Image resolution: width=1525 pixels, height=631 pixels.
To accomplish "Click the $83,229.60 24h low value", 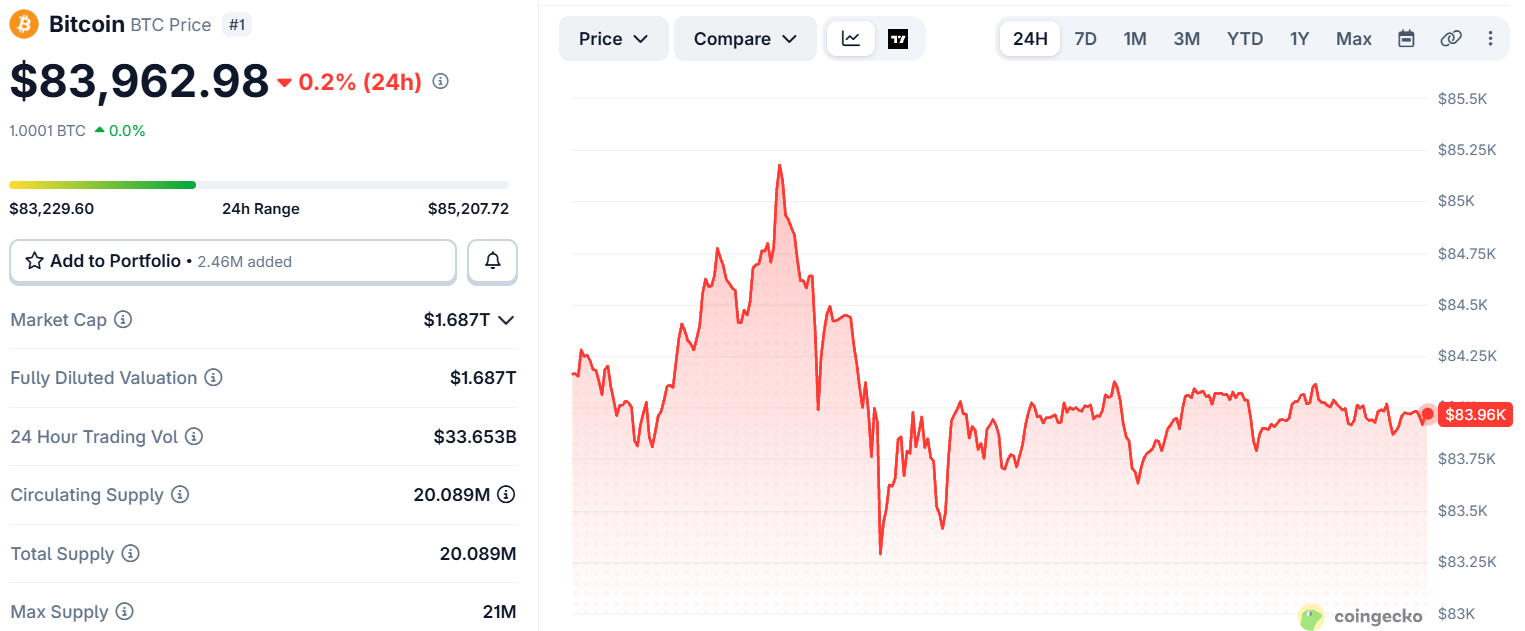I will point(51,209).
